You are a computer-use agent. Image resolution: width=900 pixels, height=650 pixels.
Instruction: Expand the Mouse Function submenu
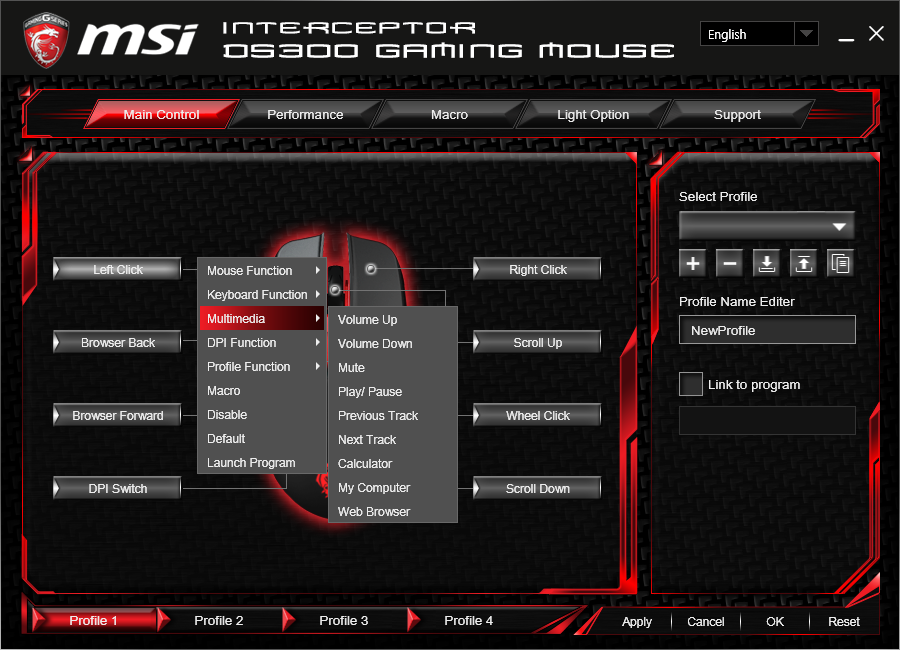(262, 270)
